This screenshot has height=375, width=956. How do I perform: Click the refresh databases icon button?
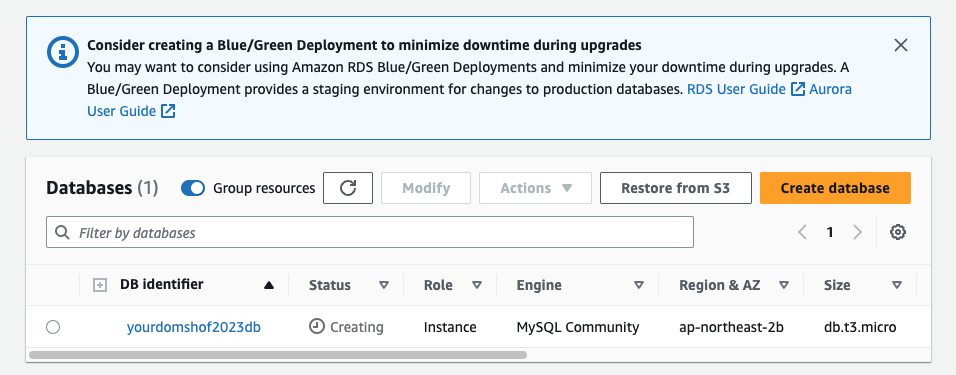pos(348,188)
